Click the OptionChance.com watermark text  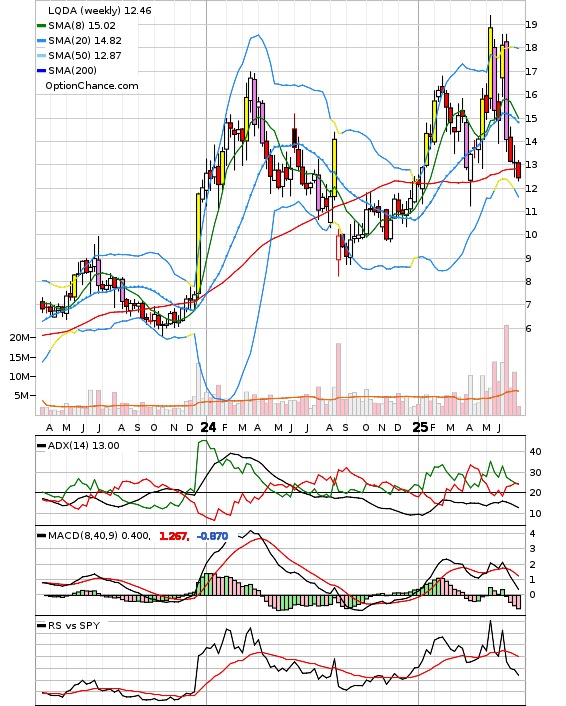[x=92, y=86]
